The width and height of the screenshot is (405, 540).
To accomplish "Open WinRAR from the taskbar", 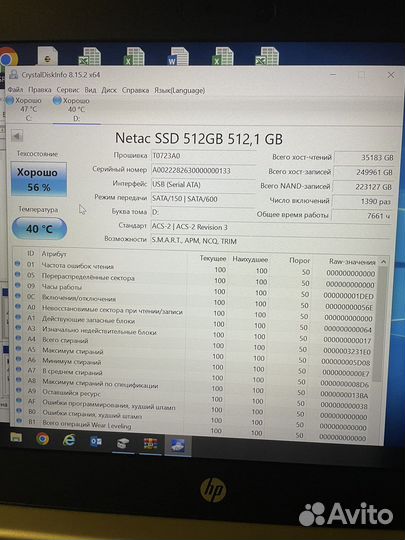I will coord(150,445).
